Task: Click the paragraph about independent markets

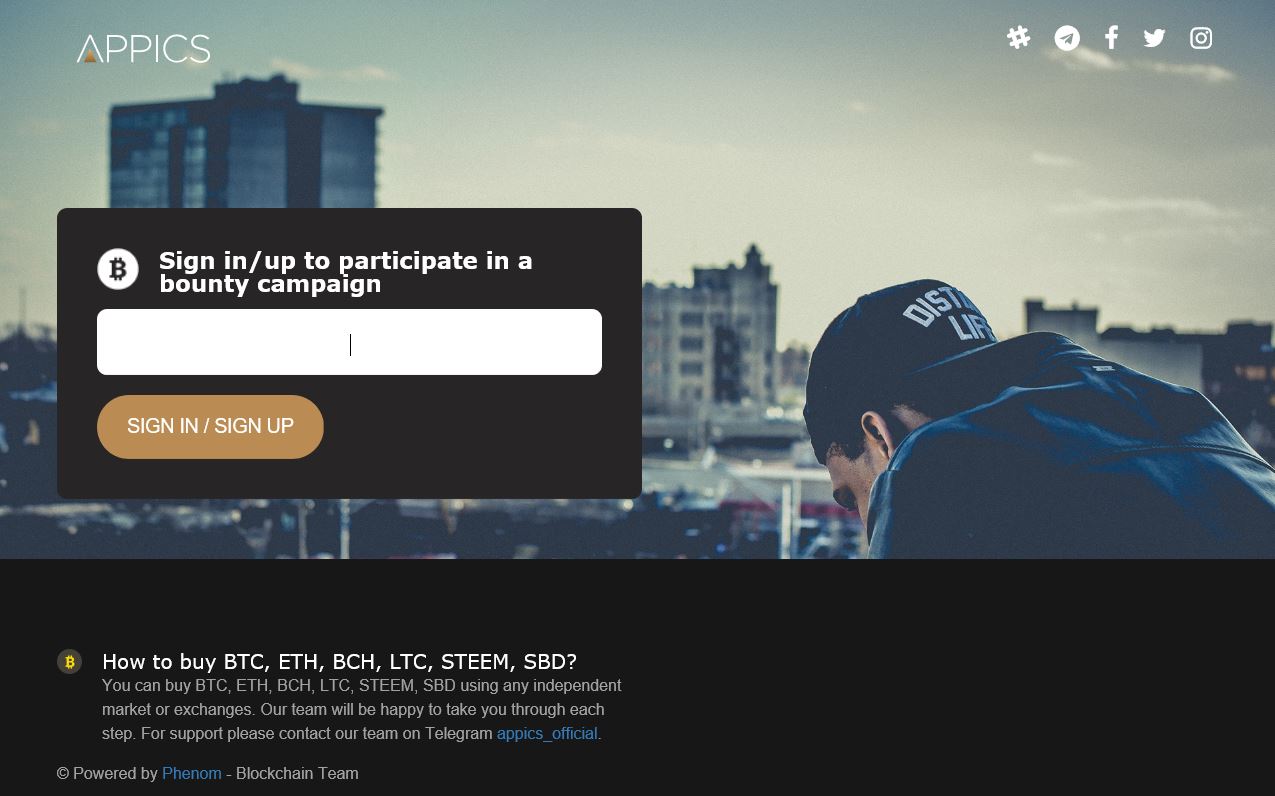Action: 361,709
